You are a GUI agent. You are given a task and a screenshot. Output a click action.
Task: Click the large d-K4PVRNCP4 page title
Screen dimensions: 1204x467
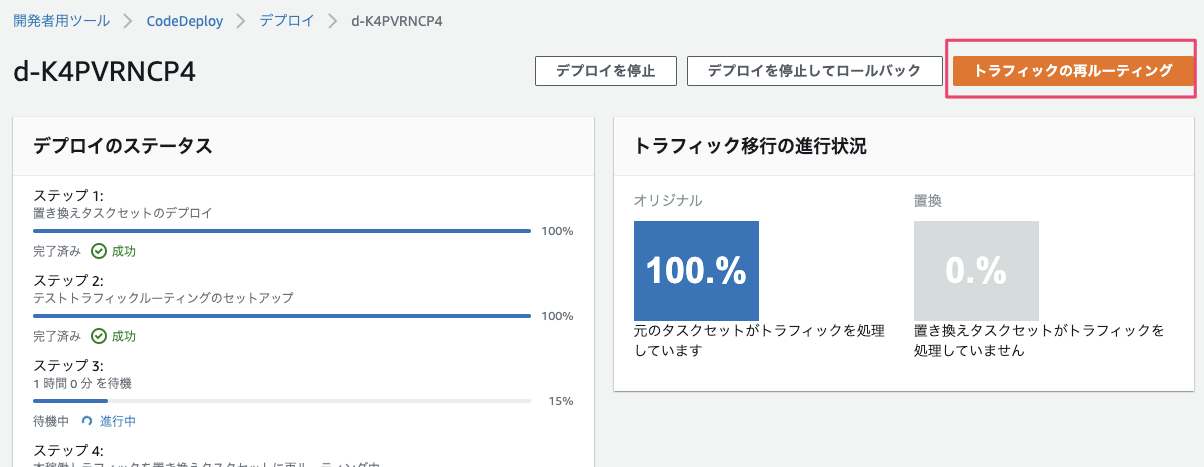pos(105,73)
